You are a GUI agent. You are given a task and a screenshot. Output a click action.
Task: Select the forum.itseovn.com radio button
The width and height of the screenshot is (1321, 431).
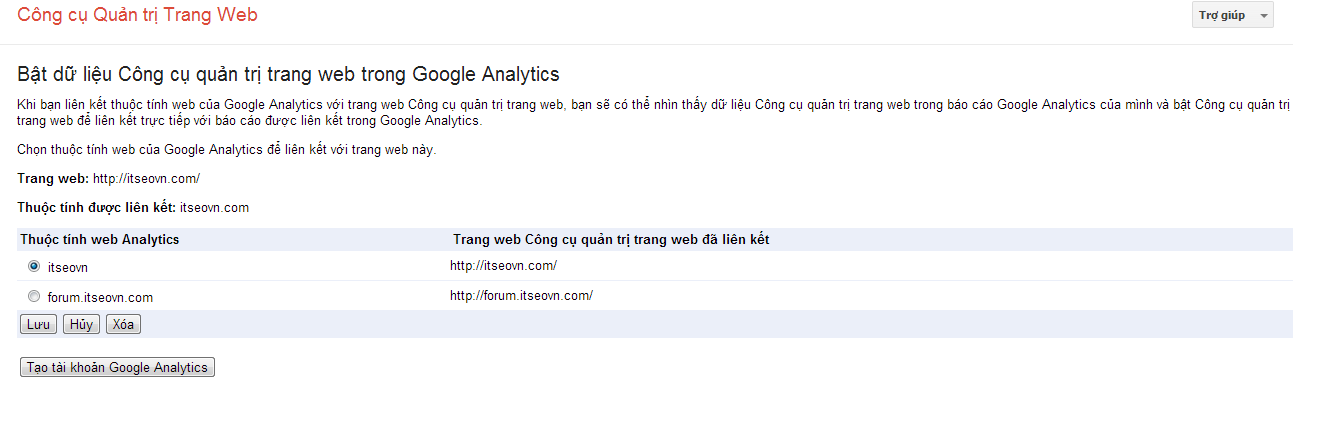[x=34, y=296]
